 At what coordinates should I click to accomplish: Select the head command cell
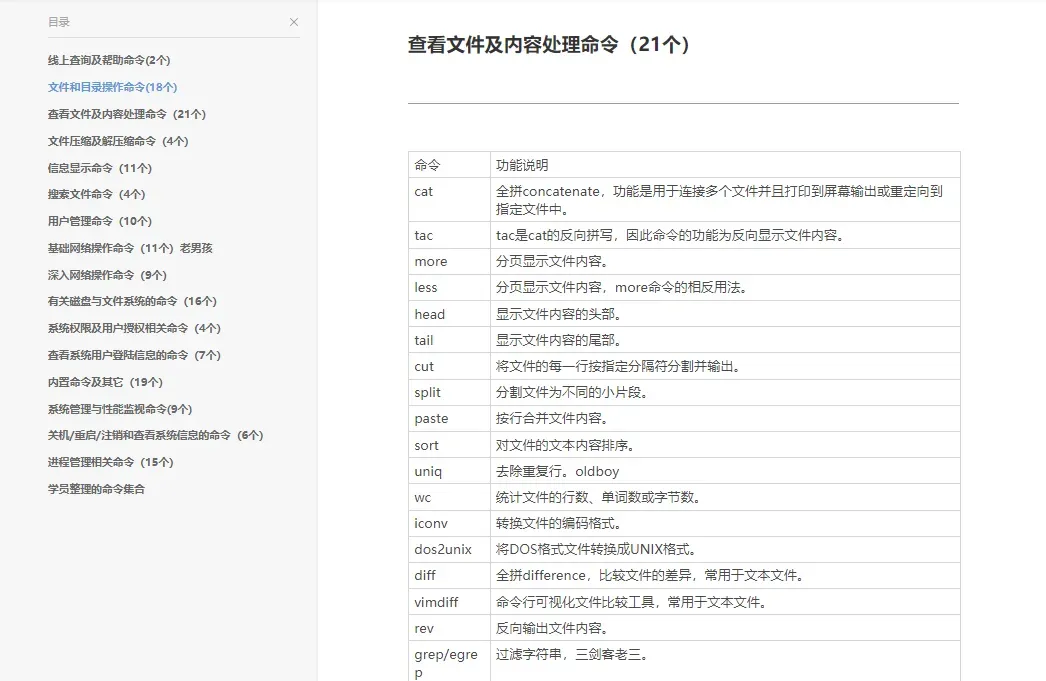(x=450, y=314)
